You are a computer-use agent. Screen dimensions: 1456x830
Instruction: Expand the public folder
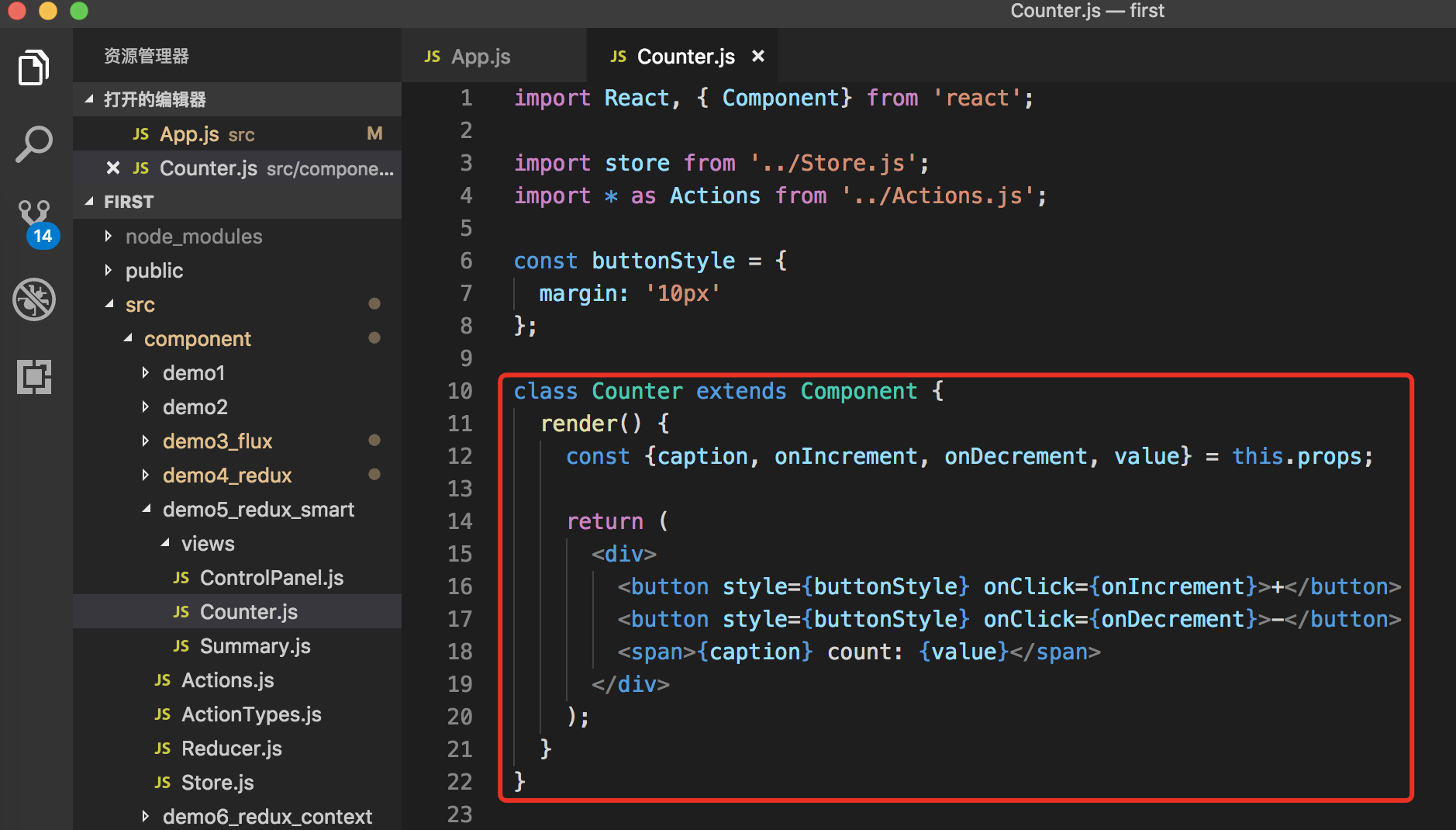(108, 270)
